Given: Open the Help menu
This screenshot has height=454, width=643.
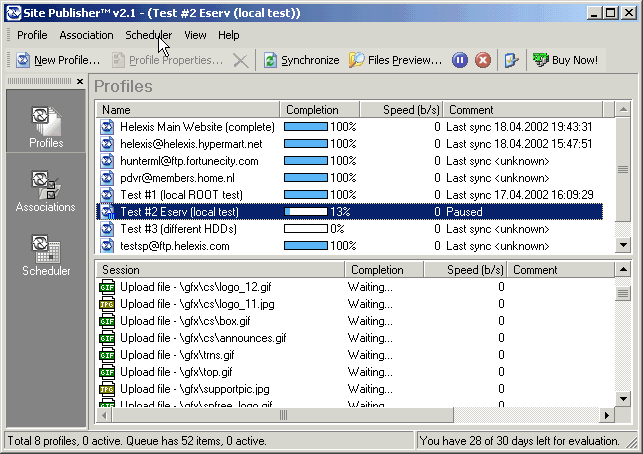Looking at the screenshot, I should pyautogui.click(x=228, y=35).
